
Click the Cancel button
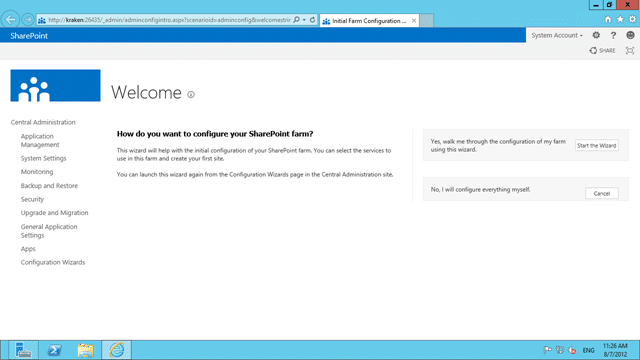pyautogui.click(x=602, y=193)
